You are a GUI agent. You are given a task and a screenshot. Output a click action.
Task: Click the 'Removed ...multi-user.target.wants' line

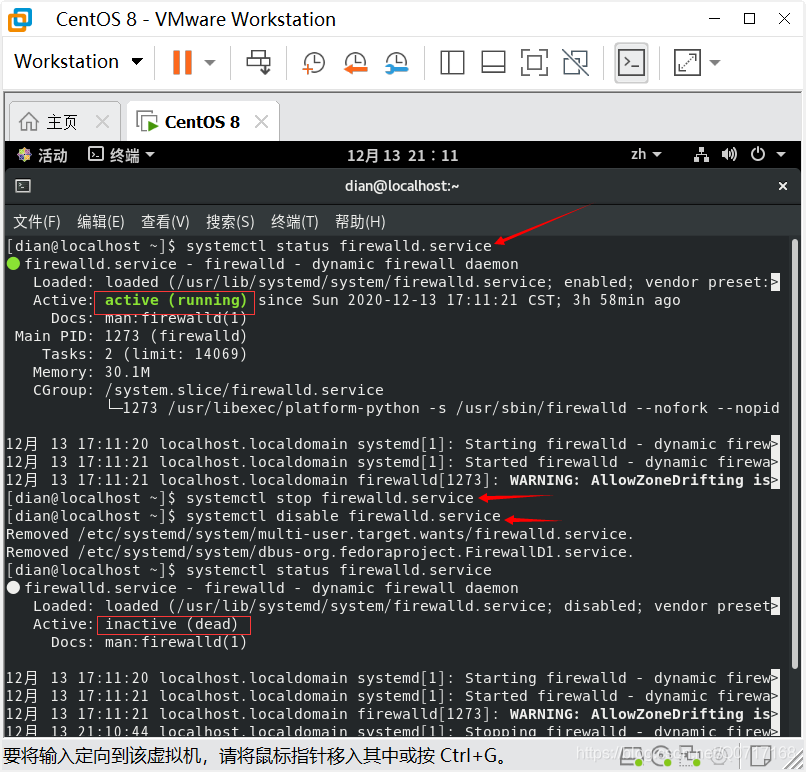(319, 534)
